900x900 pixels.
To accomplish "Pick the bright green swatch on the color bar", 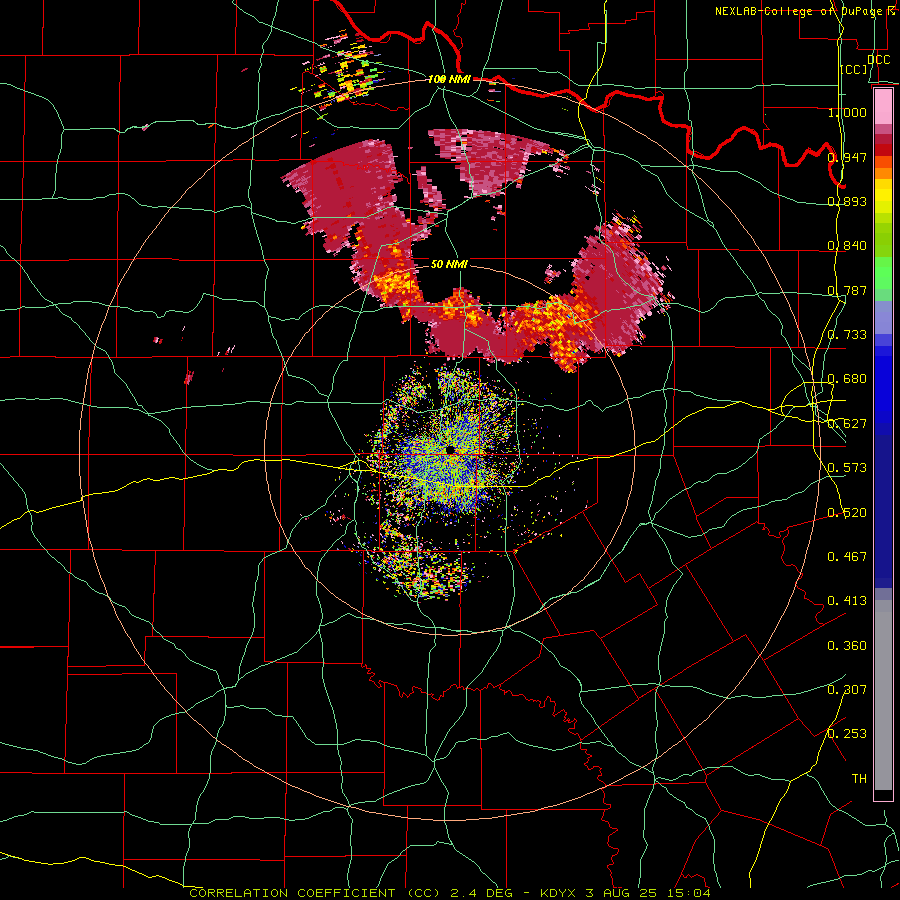I will (x=883, y=273).
